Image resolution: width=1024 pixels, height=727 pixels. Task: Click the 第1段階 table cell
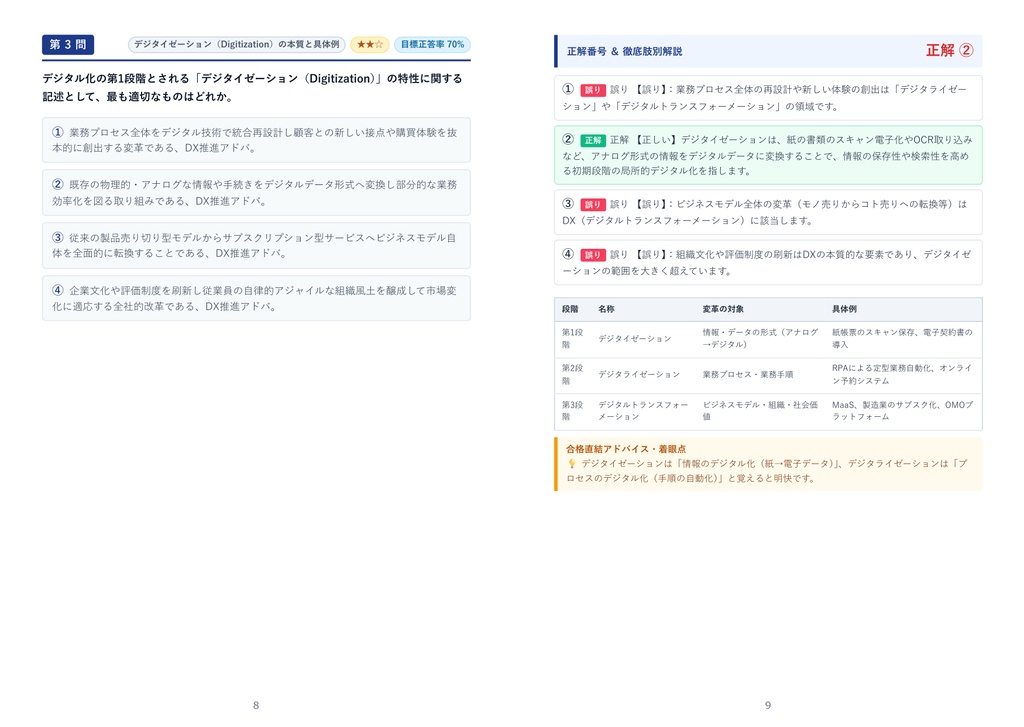click(x=573, y=338)
